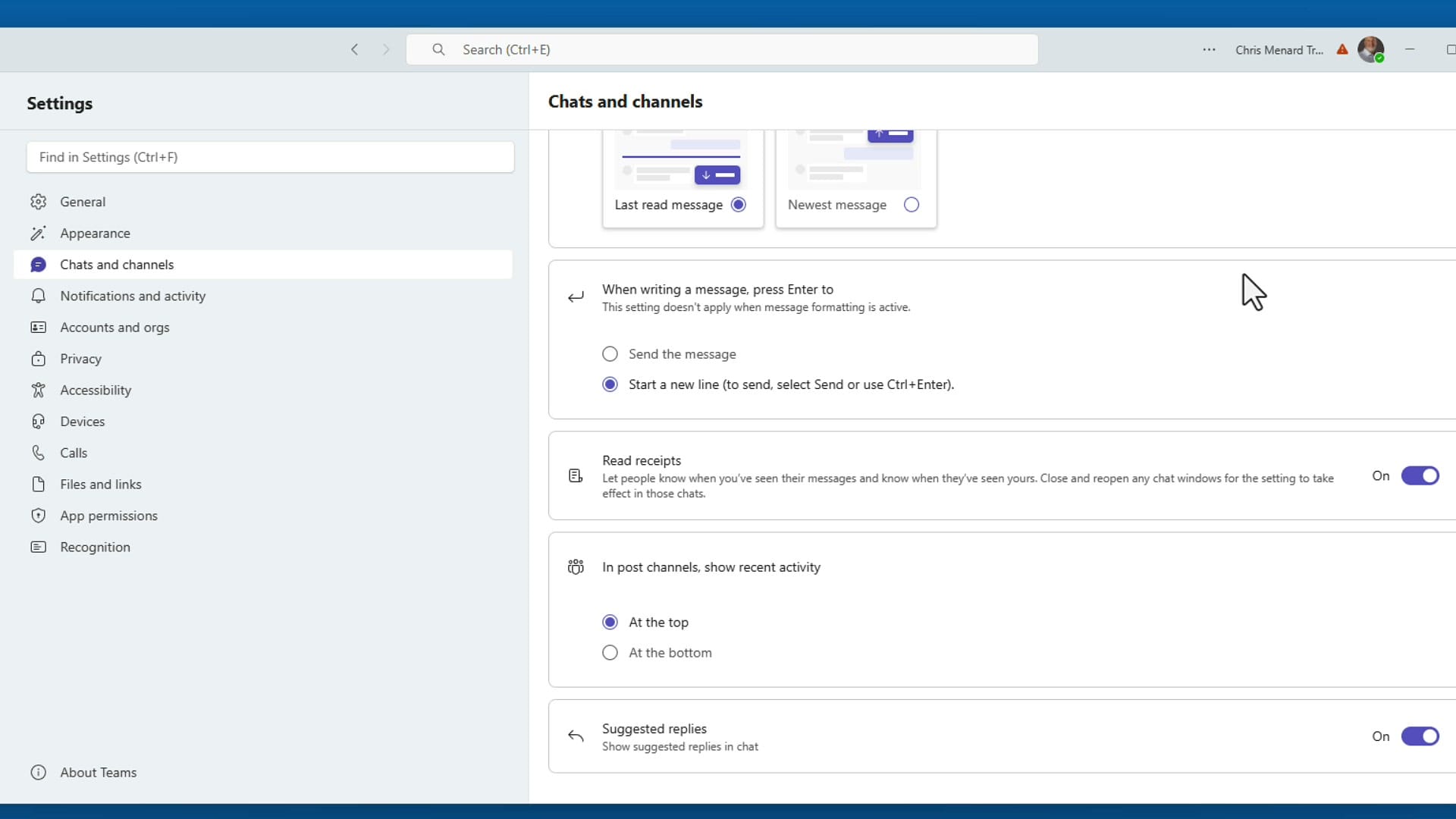Image resolution: width=1456 pixels, height=819 pixels.
Task: Select the Calls phone icon
Action: click(x=38, y=453)
